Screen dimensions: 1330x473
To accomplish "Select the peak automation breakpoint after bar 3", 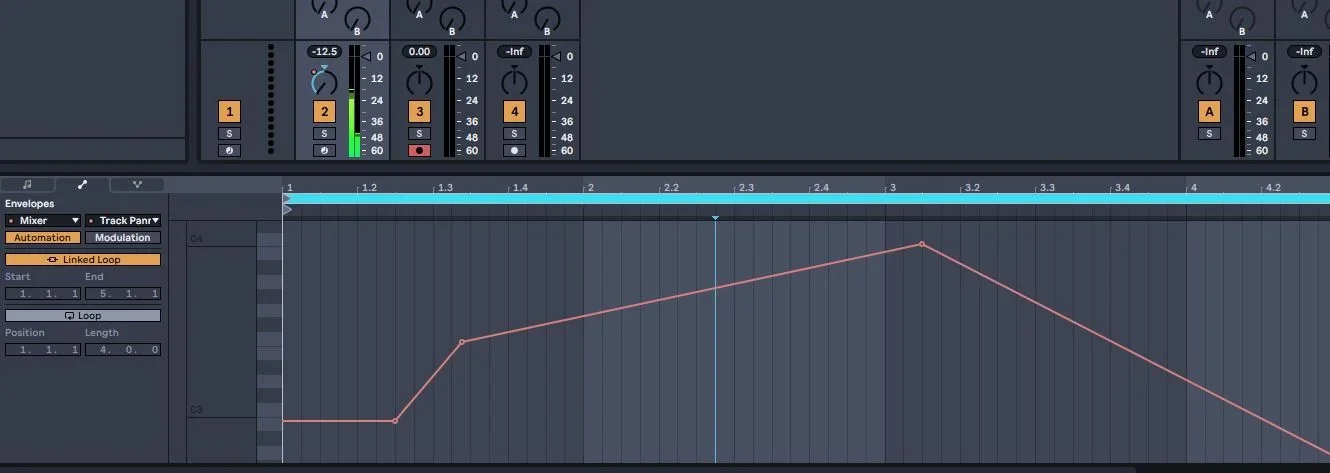I will (922, 244).
